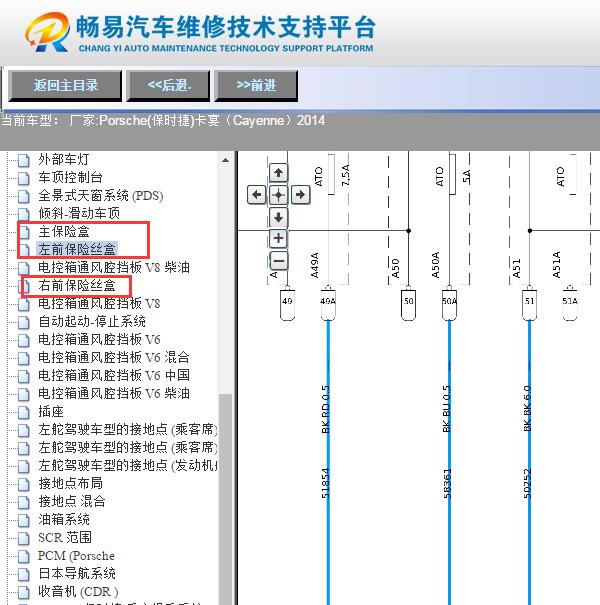This screenshot has height=605, width=600.
Task: Click document icon beside 油箱系统
Action: coord(24,520)
